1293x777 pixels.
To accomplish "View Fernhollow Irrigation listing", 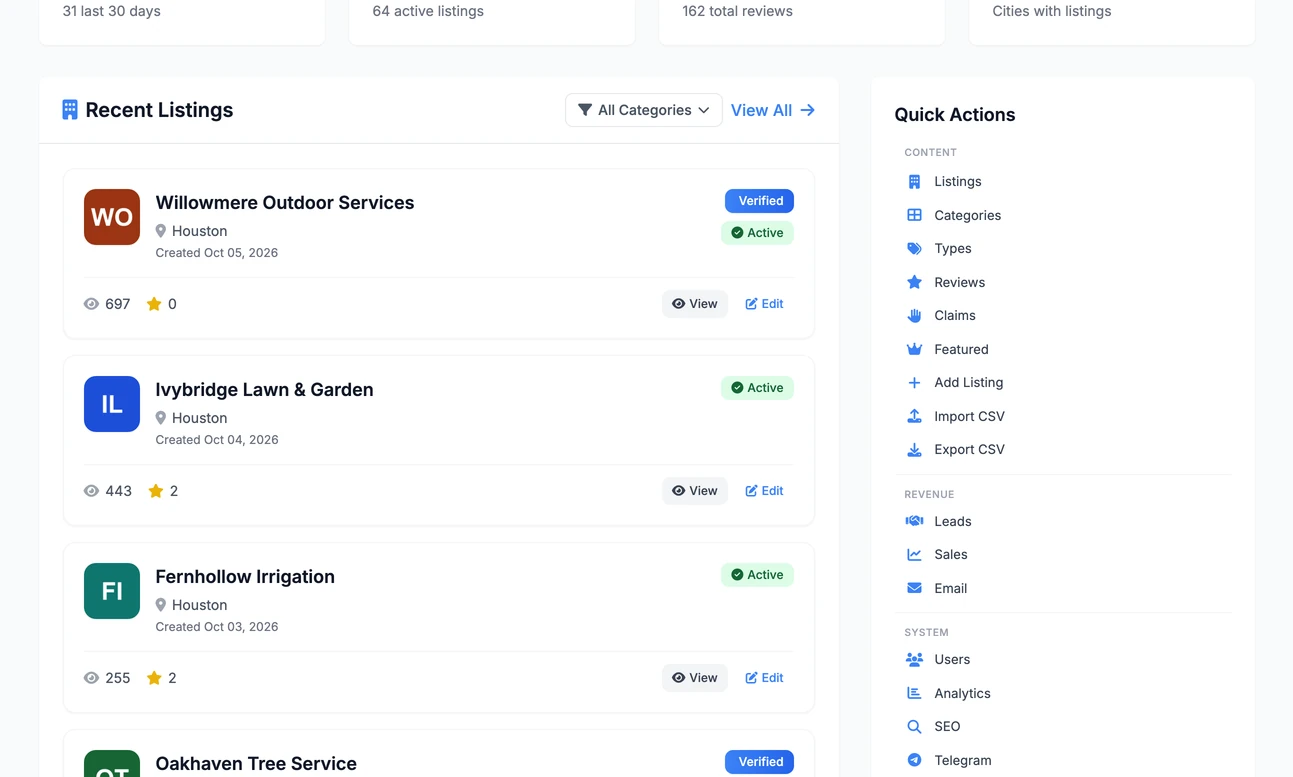I will [695, 678].
